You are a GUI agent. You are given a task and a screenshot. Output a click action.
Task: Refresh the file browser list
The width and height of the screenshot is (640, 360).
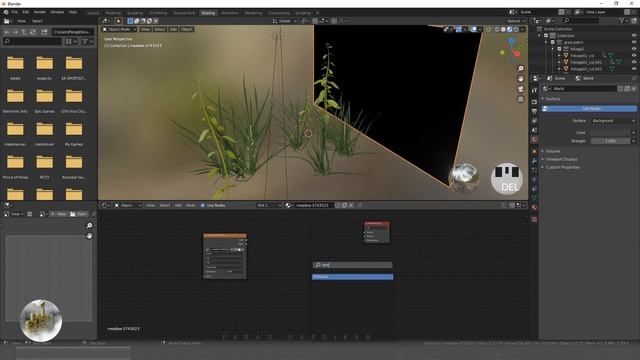tap(33, 31)
